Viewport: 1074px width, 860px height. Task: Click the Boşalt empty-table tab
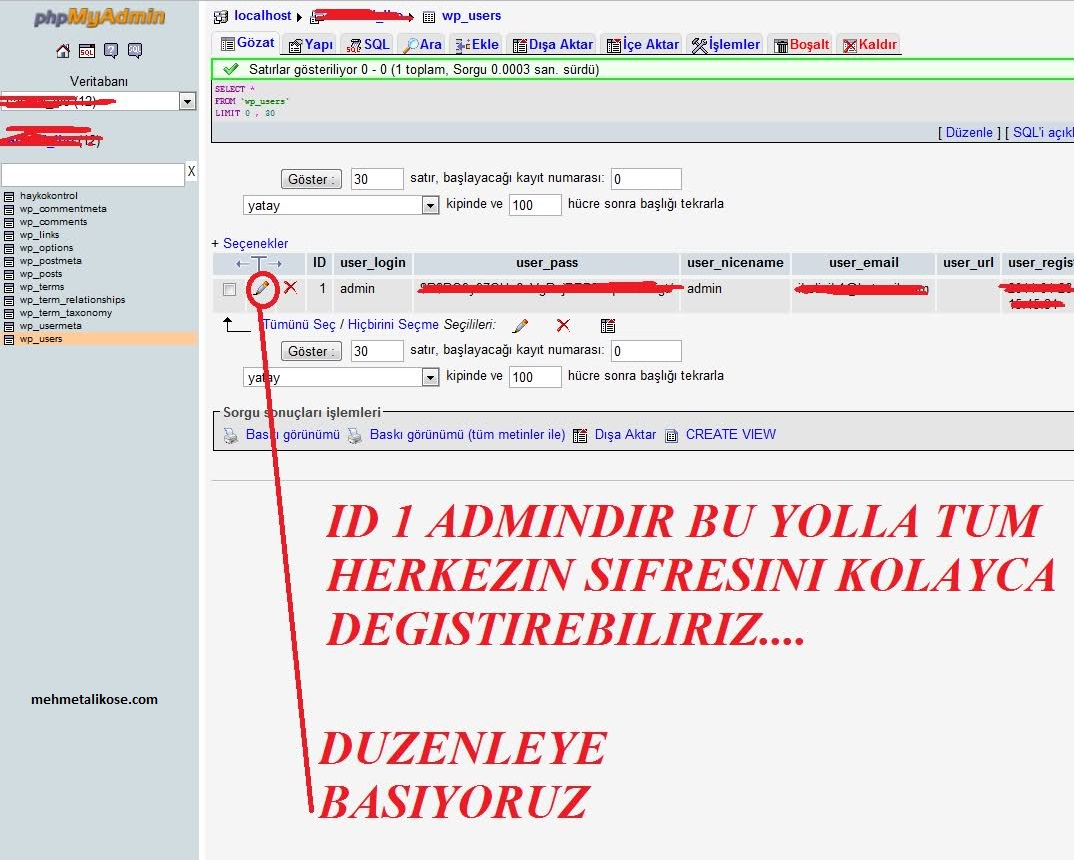[x=801, y=45]
